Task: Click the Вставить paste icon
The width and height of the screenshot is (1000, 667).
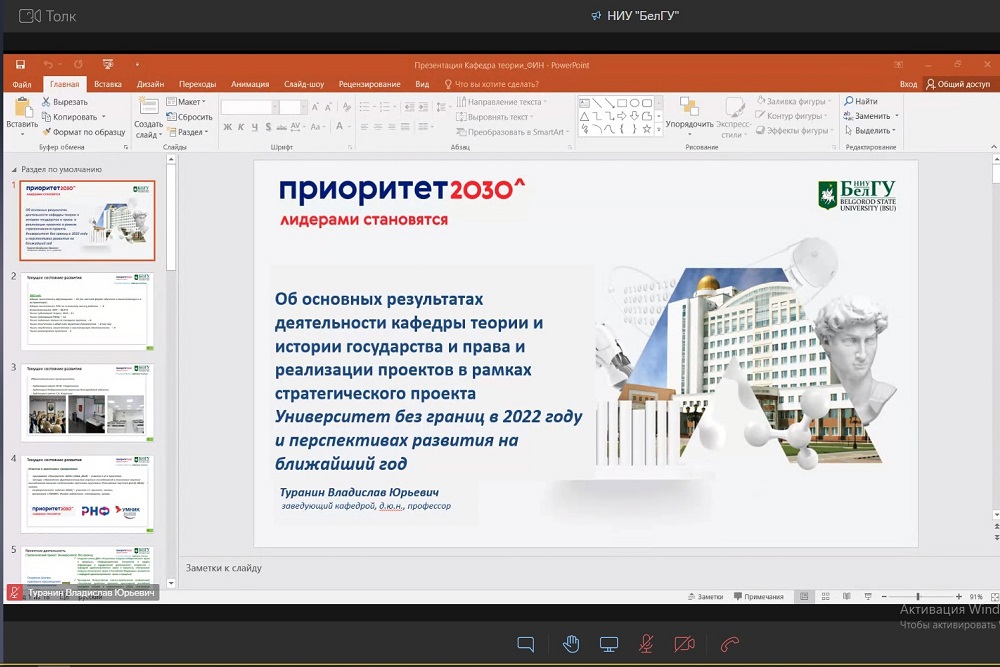Action: point(21,110)
